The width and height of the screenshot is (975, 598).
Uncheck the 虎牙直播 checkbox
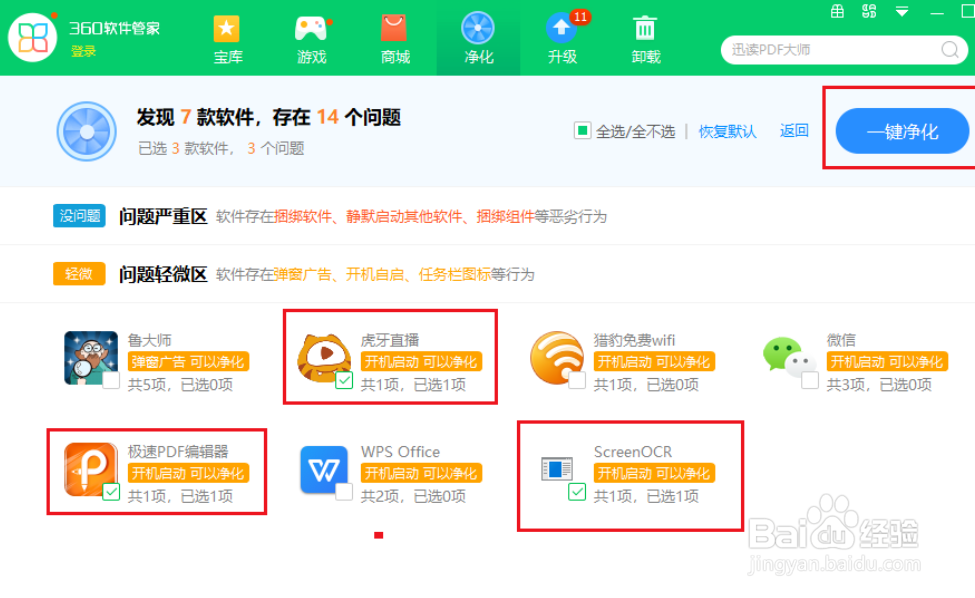coord(344,380)
